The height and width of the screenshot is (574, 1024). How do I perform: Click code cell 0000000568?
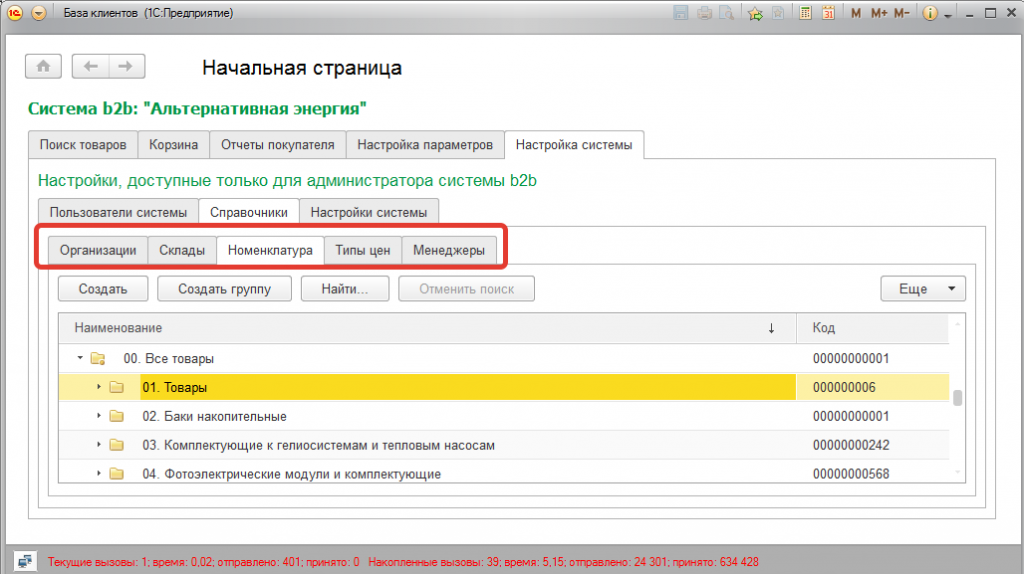click(x=872, y=473)
